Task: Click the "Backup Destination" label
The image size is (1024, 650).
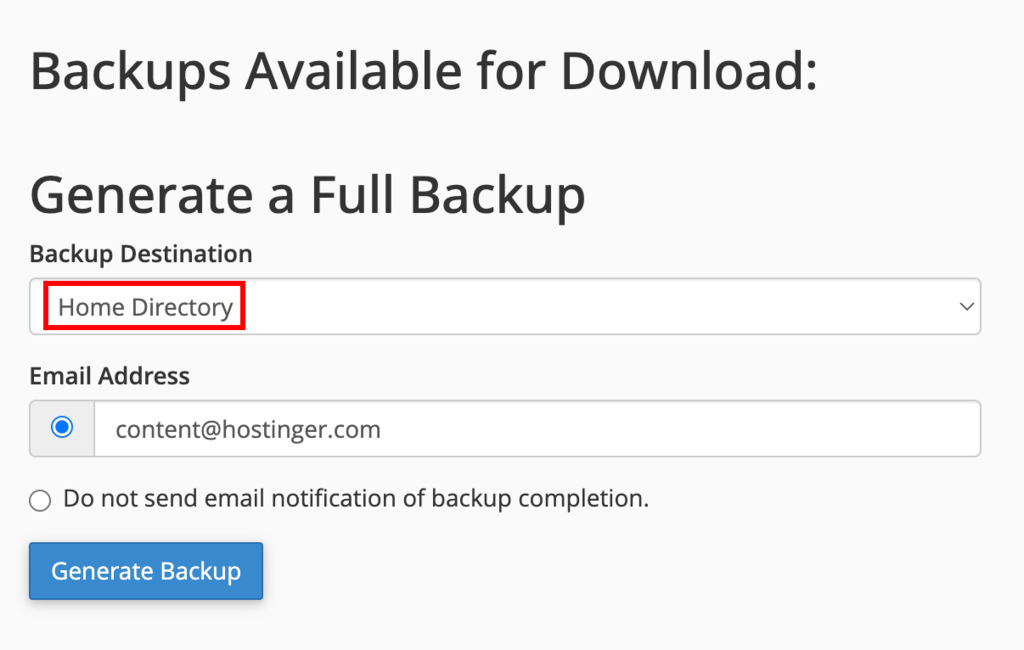Action: pos(140,253)
